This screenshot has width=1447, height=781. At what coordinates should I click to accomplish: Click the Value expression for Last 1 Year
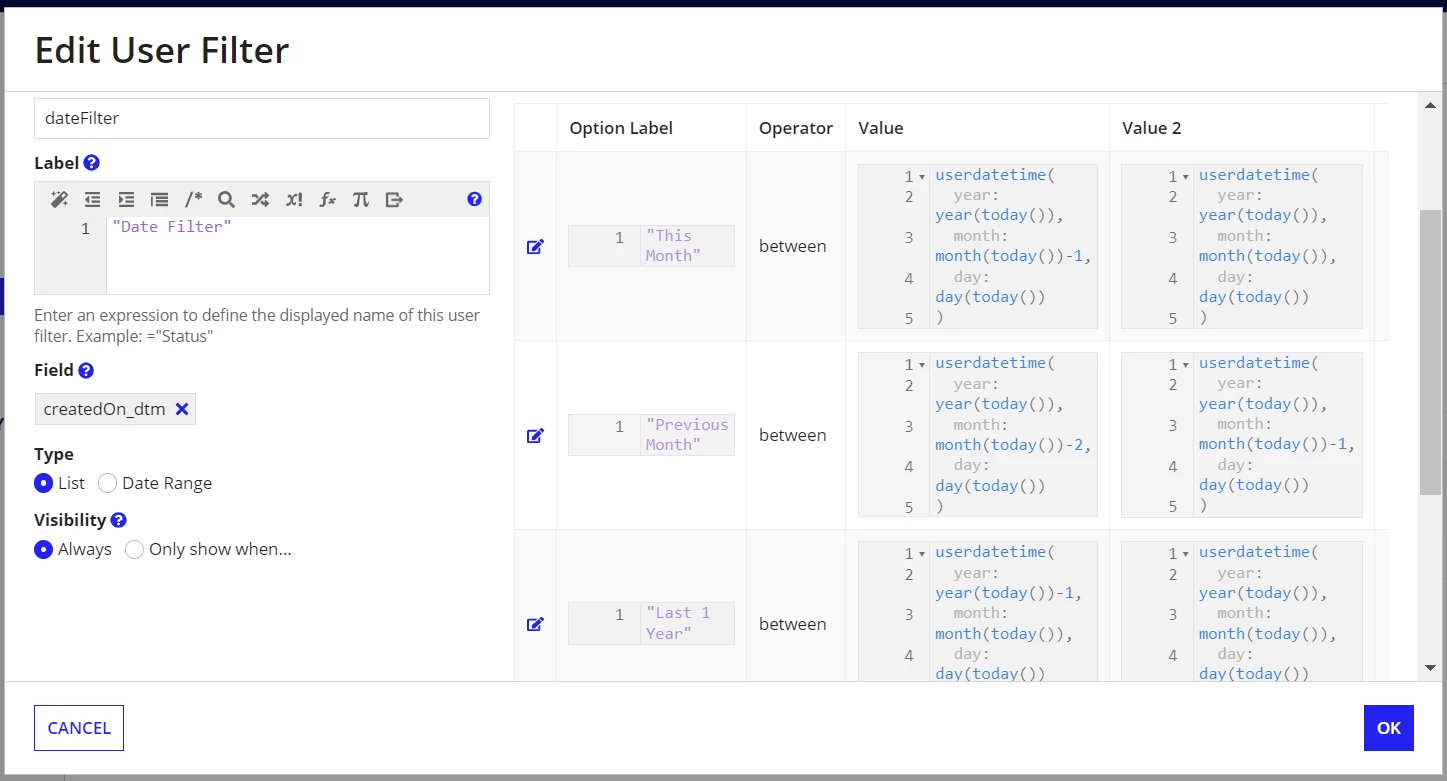978,612
